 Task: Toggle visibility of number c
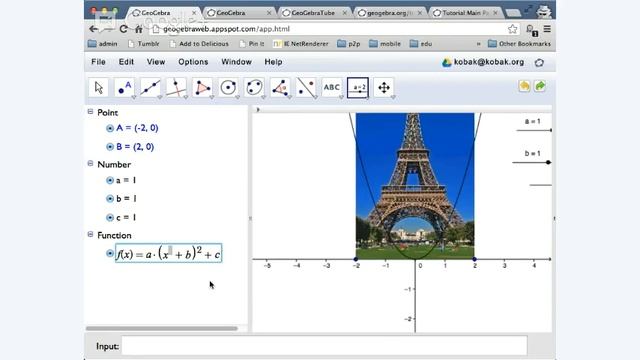click(110, 218)
